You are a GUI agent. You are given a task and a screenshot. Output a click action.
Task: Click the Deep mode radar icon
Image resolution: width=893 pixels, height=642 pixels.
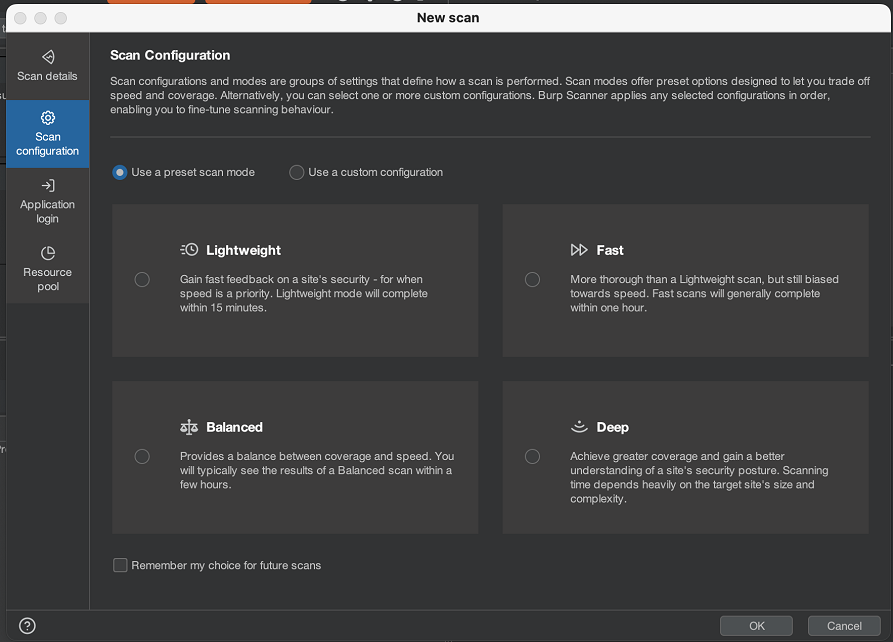click(579, 426)
